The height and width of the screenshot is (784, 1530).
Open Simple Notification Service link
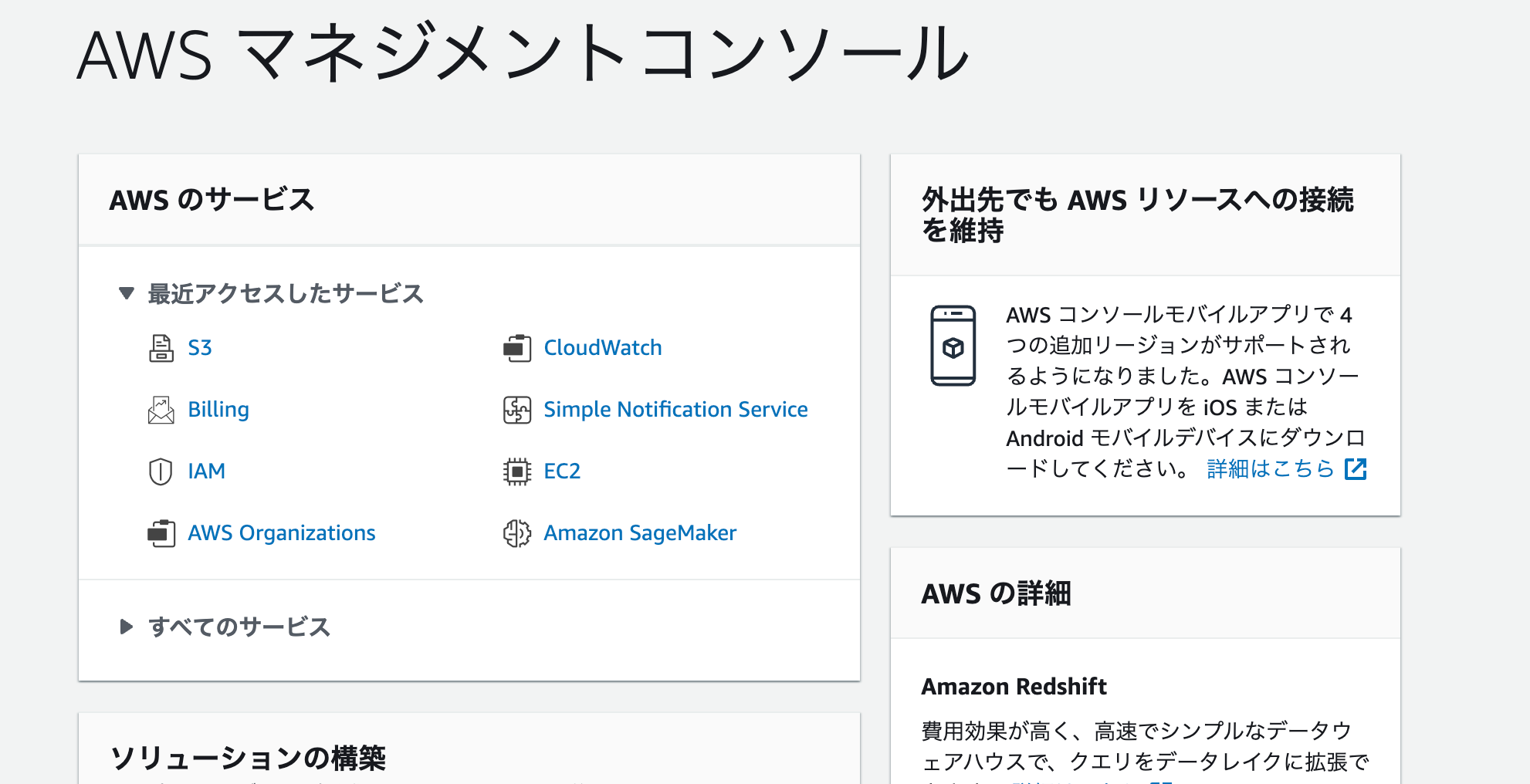(676, 410)
